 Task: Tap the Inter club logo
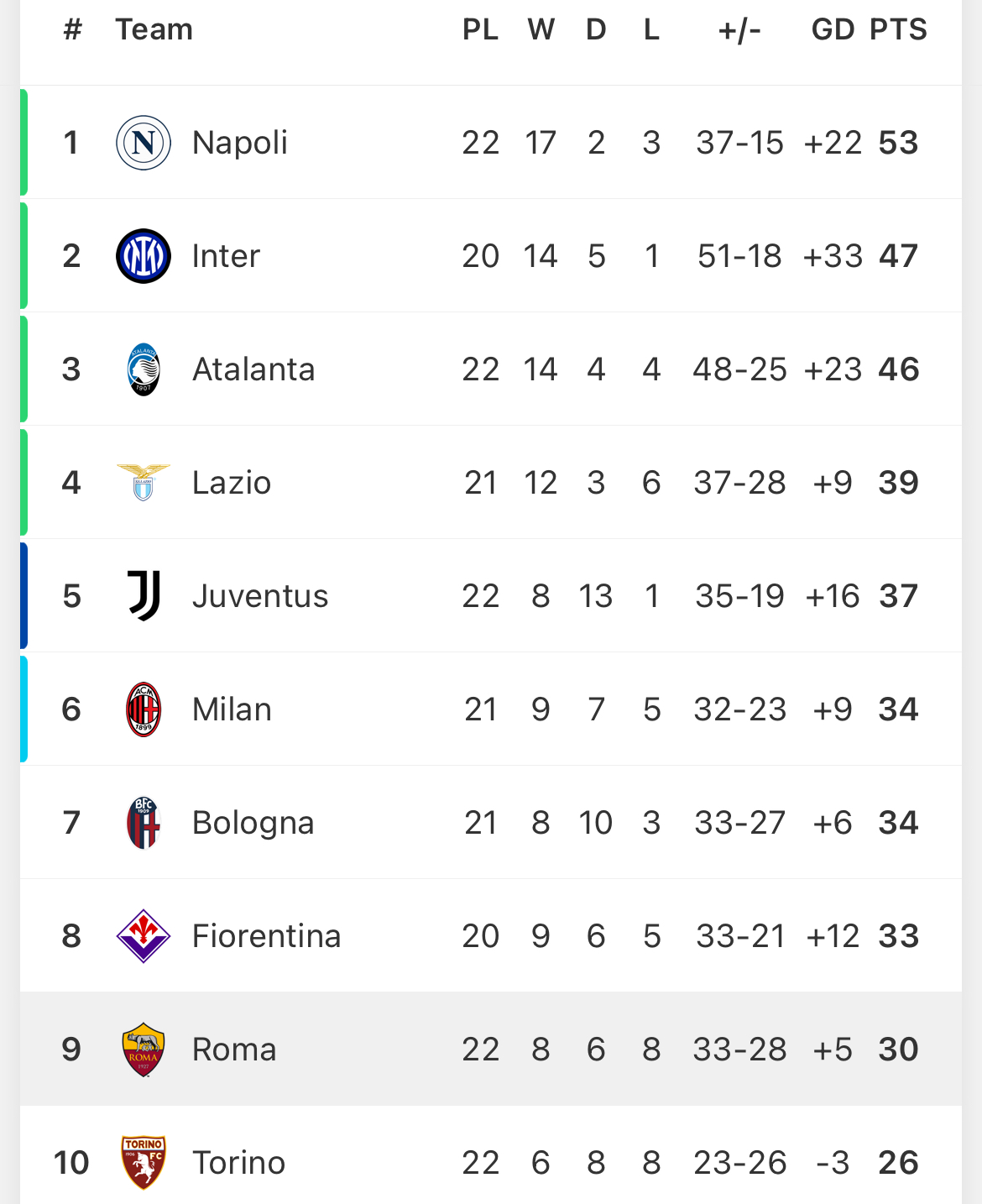point(144,256)
